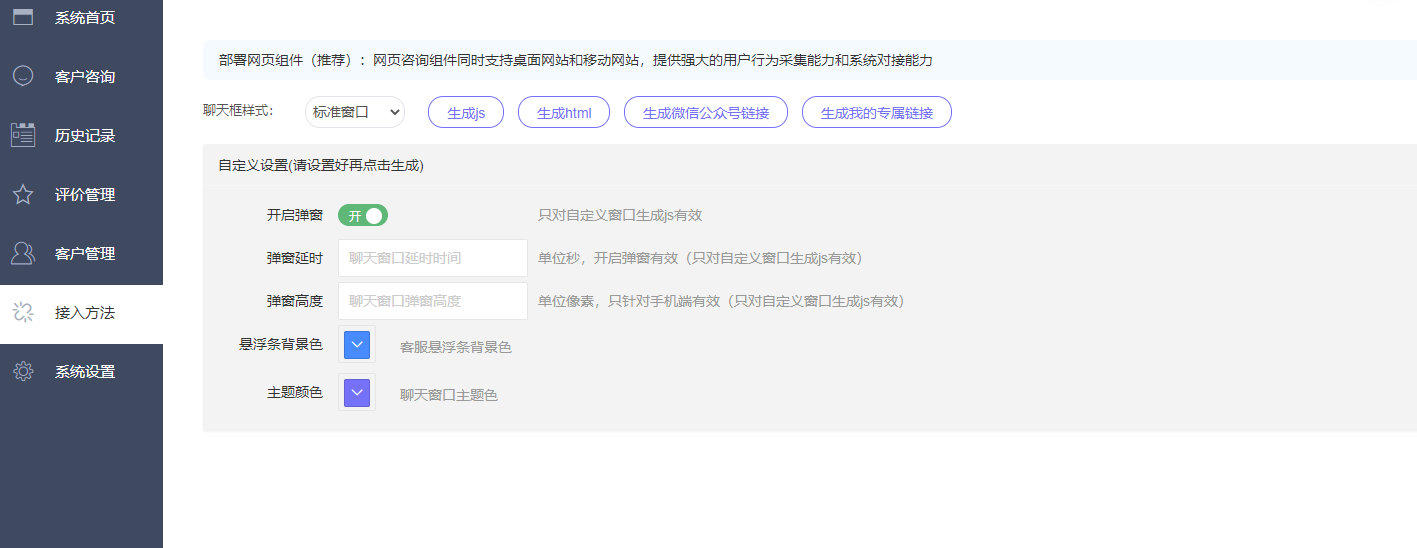Click the 部署网页组件 description text
This screenshot has height=548, width=1417.
pos(576,60)
